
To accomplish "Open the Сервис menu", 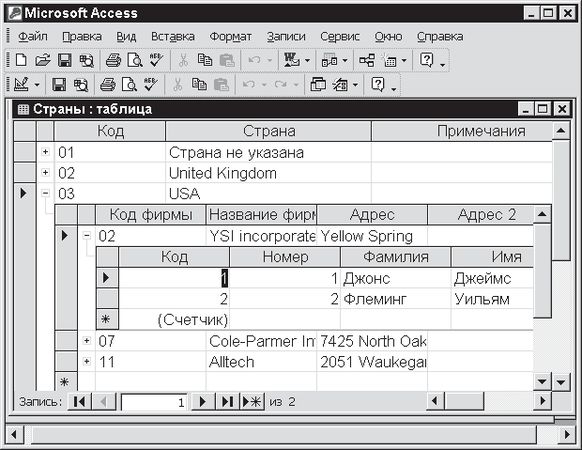I will (340, 36).
